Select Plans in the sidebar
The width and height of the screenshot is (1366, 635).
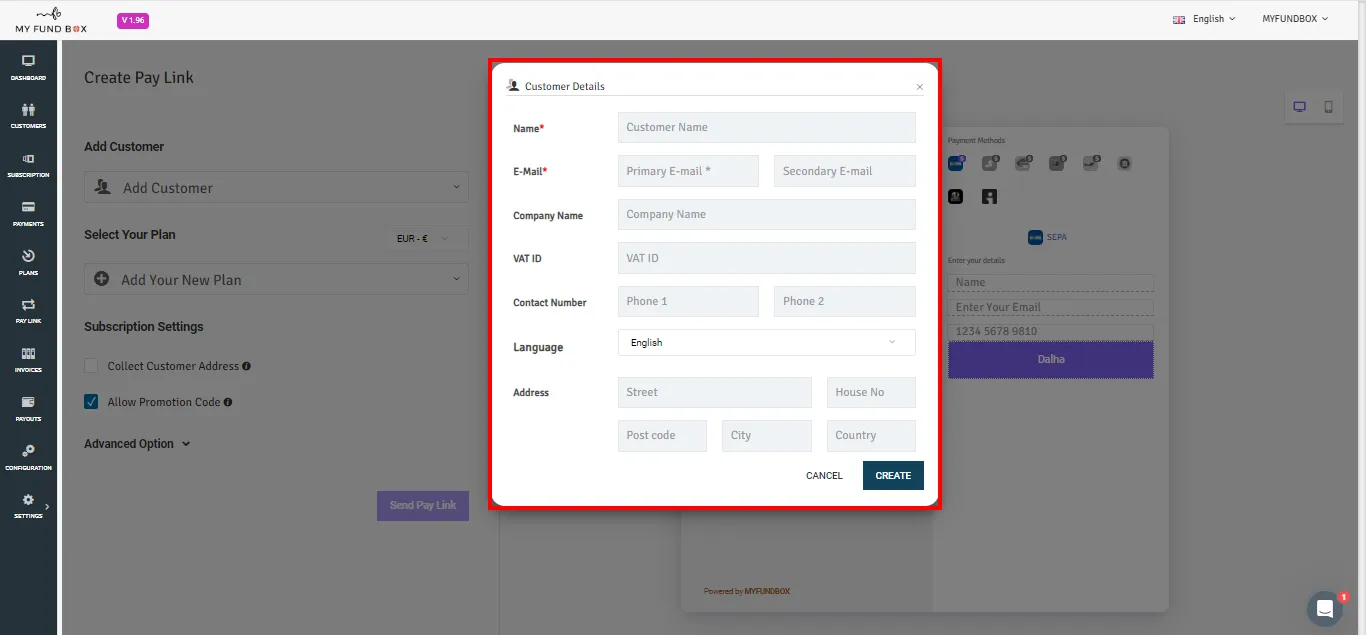pos(28,262)
